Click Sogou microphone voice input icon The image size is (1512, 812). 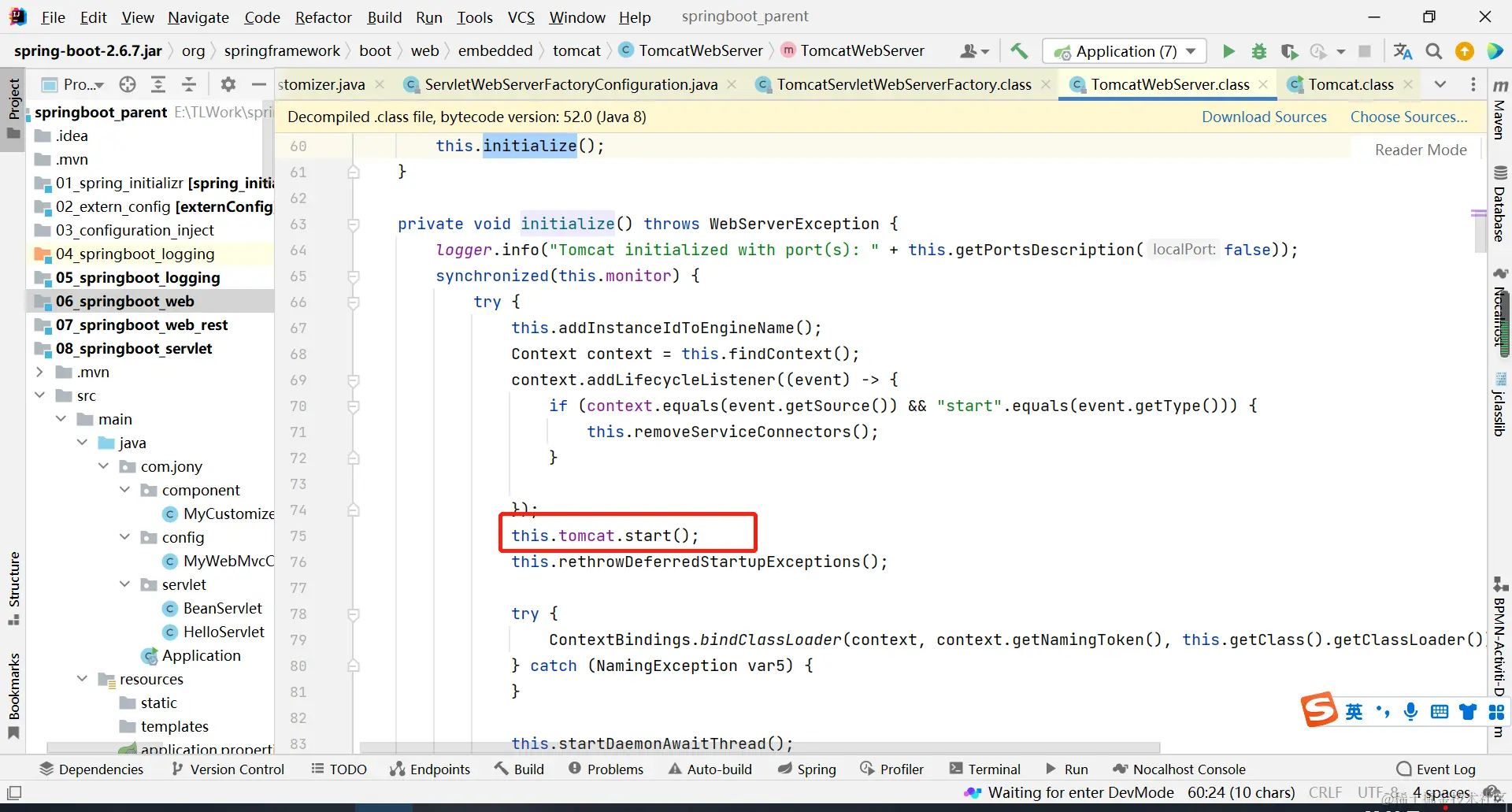coord(1410,712)
